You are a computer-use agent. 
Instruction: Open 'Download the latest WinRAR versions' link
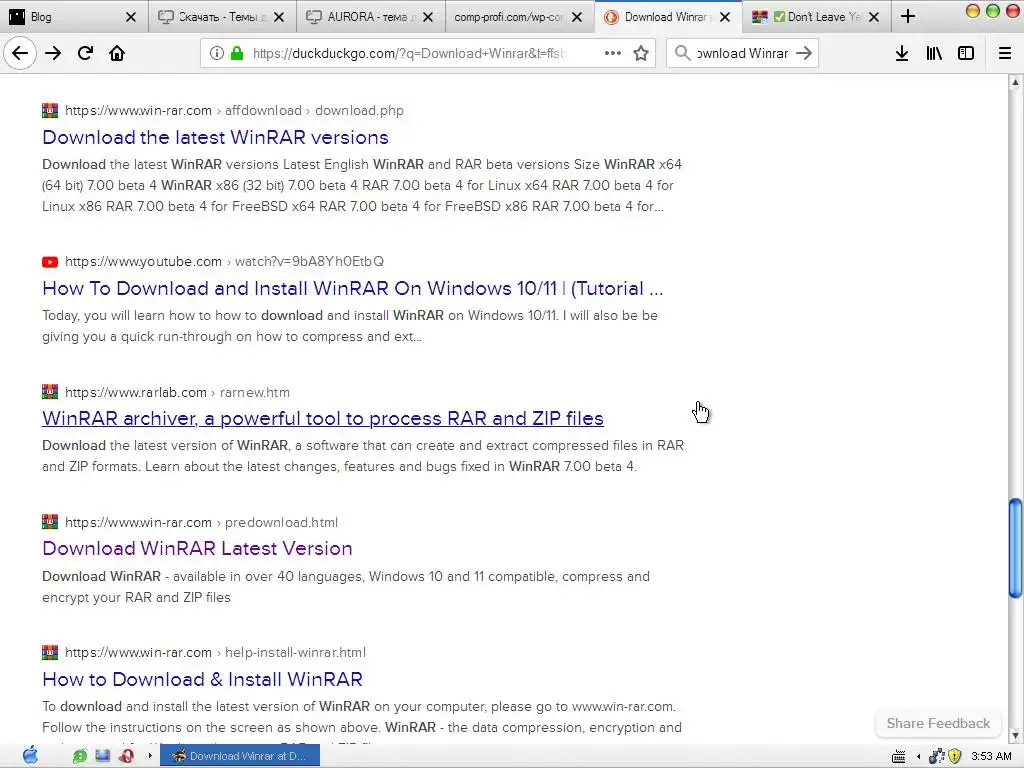(216, 137)
